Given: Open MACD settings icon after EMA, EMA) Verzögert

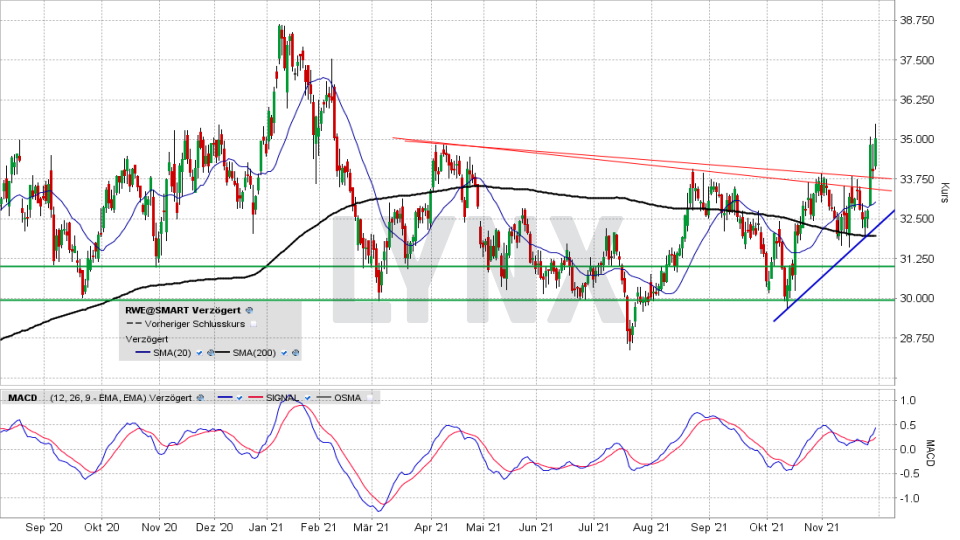Looking at the screenshot, I should click(x=201, y=398).
